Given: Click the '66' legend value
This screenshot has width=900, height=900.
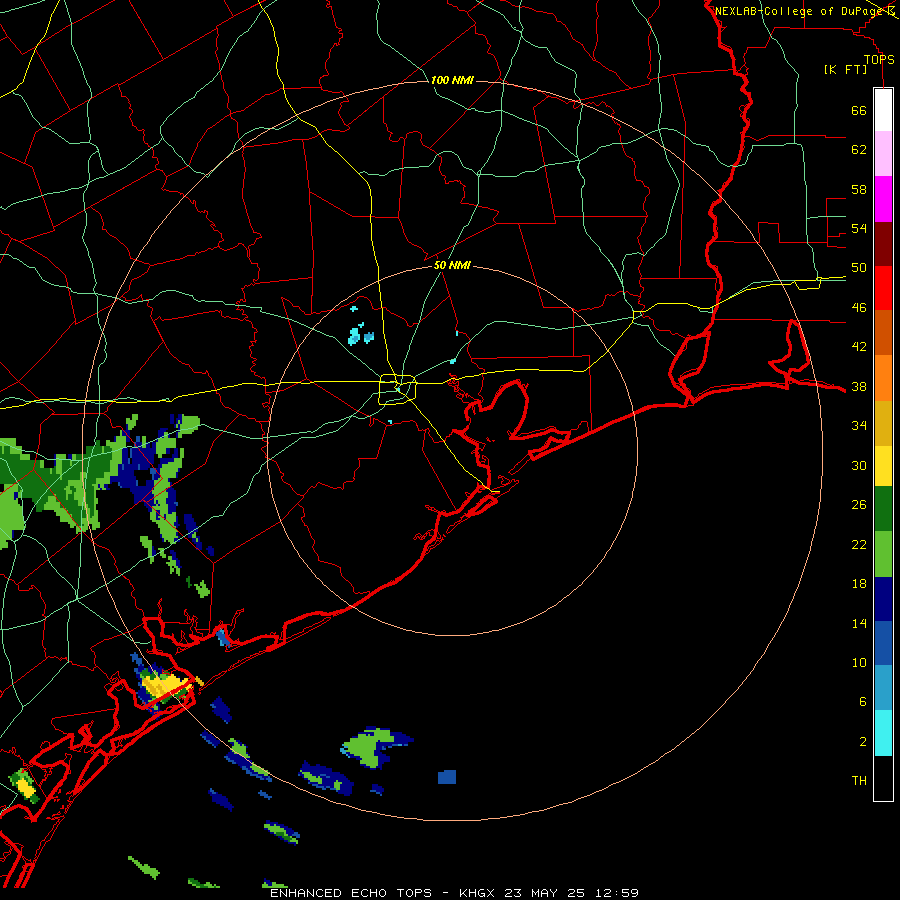Looking at the screenshot, I should [859, 110].
